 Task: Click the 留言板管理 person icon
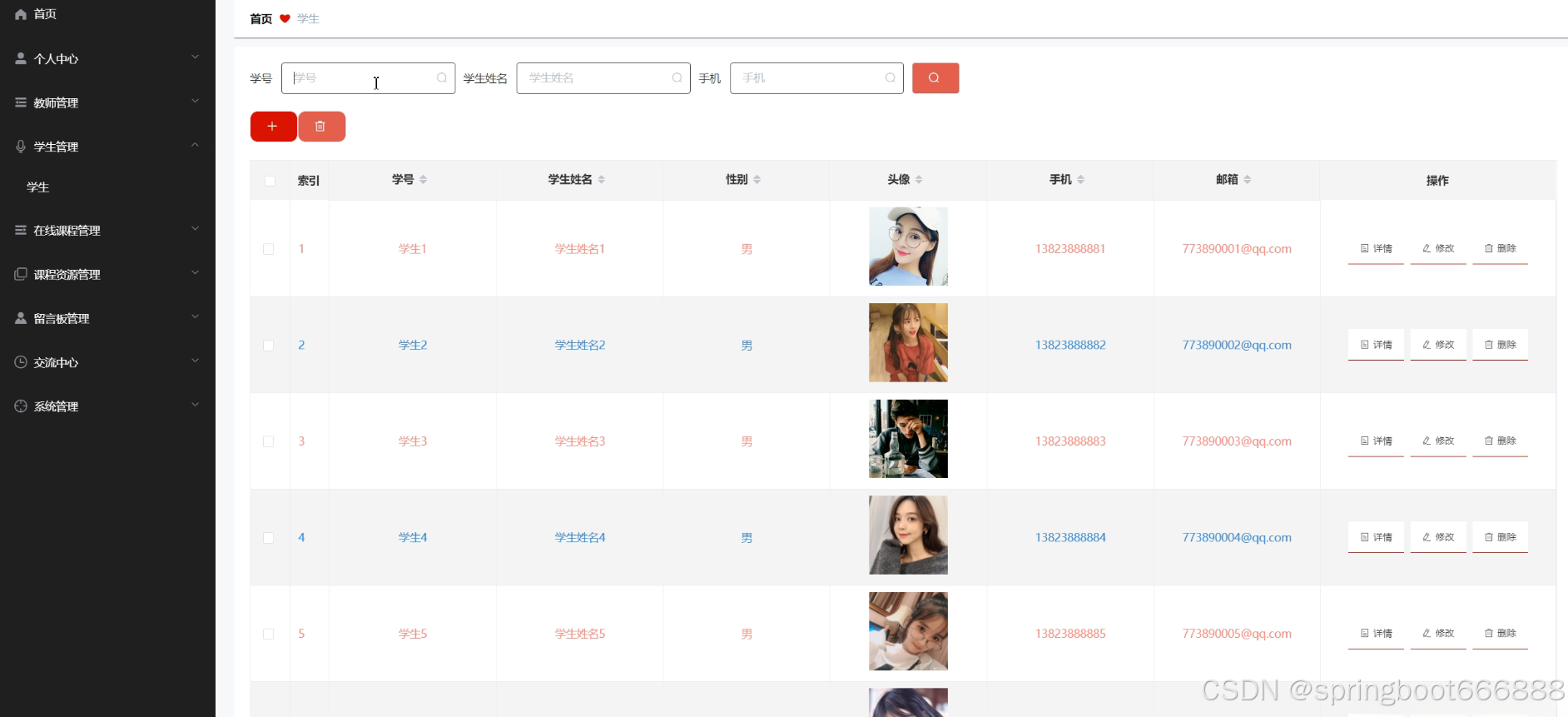pos(21,318)
